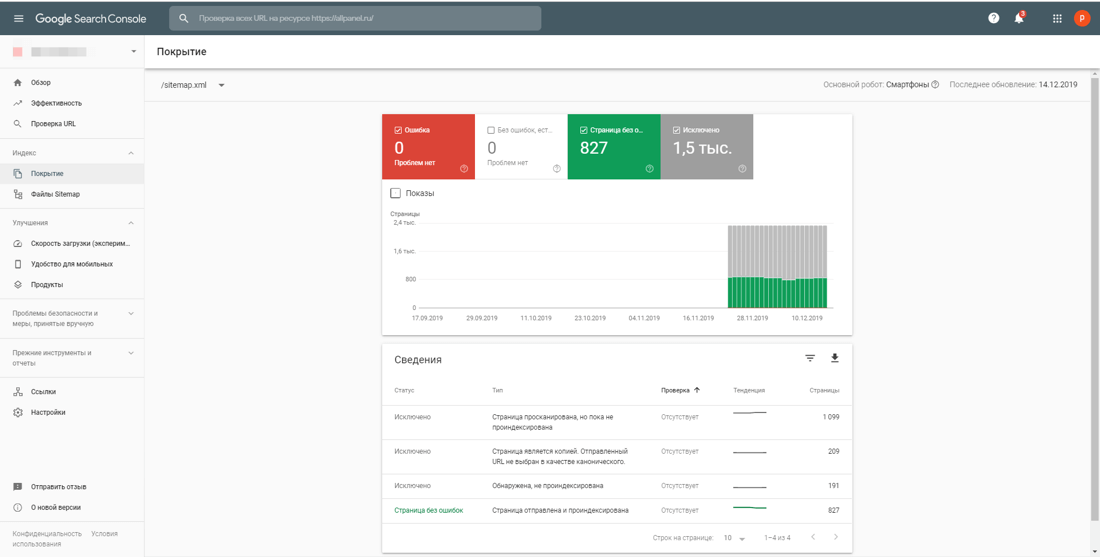Click Отправить отзыв in sidebar
Image resolution: width=1100 pixels, height=557 pixels.
coord(58,487)
